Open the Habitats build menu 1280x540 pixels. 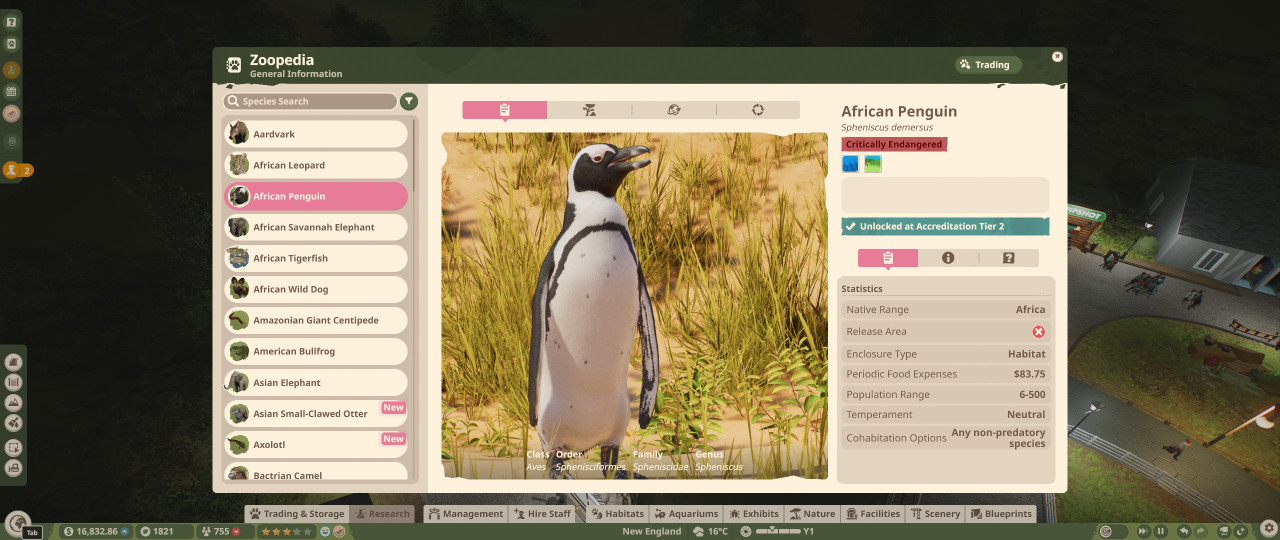click(617, 514)
